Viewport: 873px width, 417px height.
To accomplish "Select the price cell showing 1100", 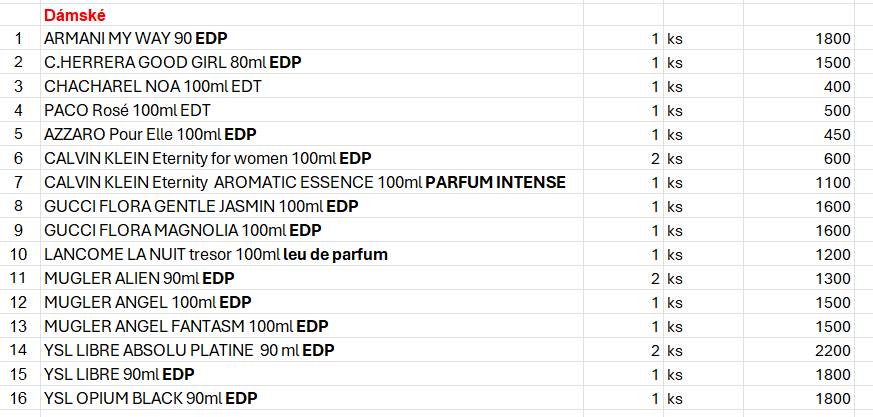I will [x=798, y=181].
